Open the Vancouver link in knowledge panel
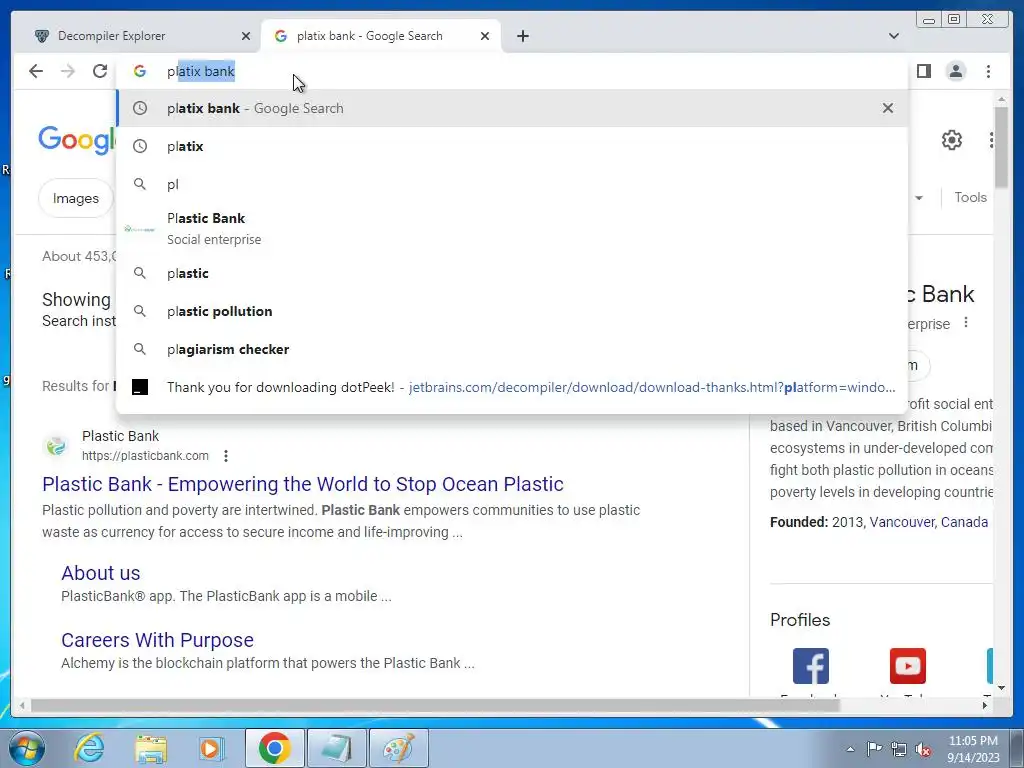 click(902, 522)
